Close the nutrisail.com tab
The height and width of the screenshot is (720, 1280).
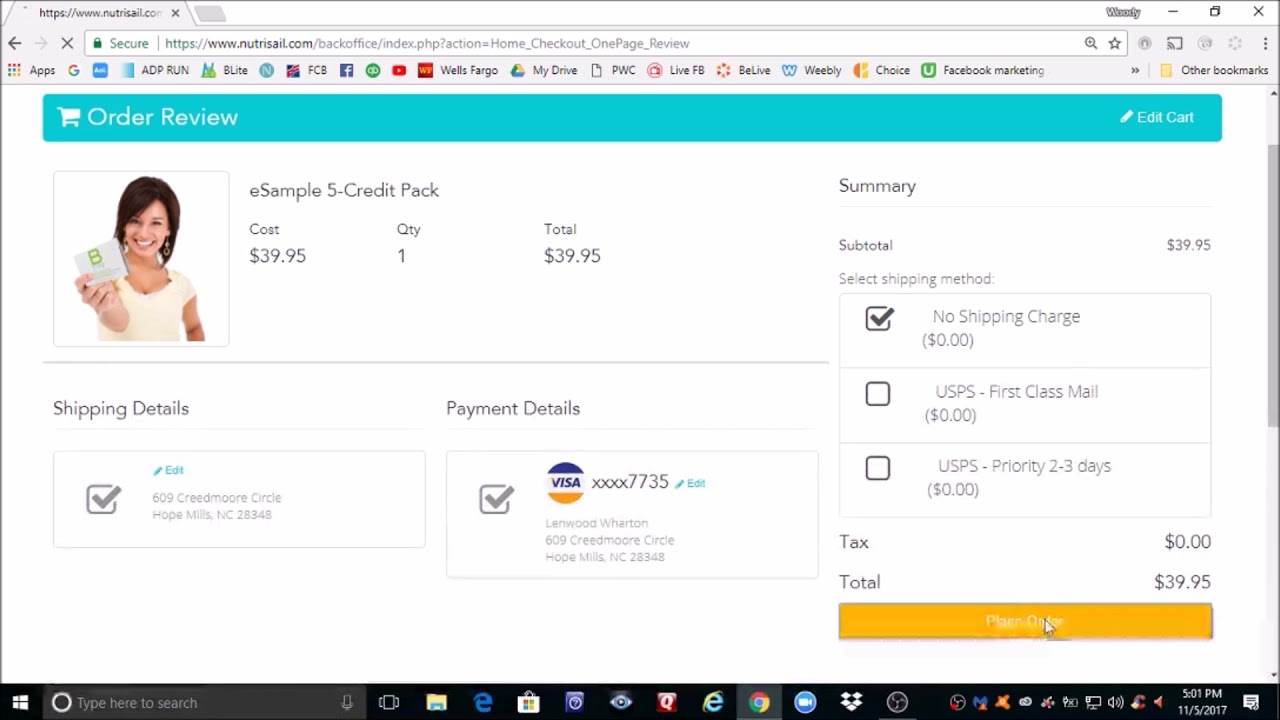pos(176,13)
